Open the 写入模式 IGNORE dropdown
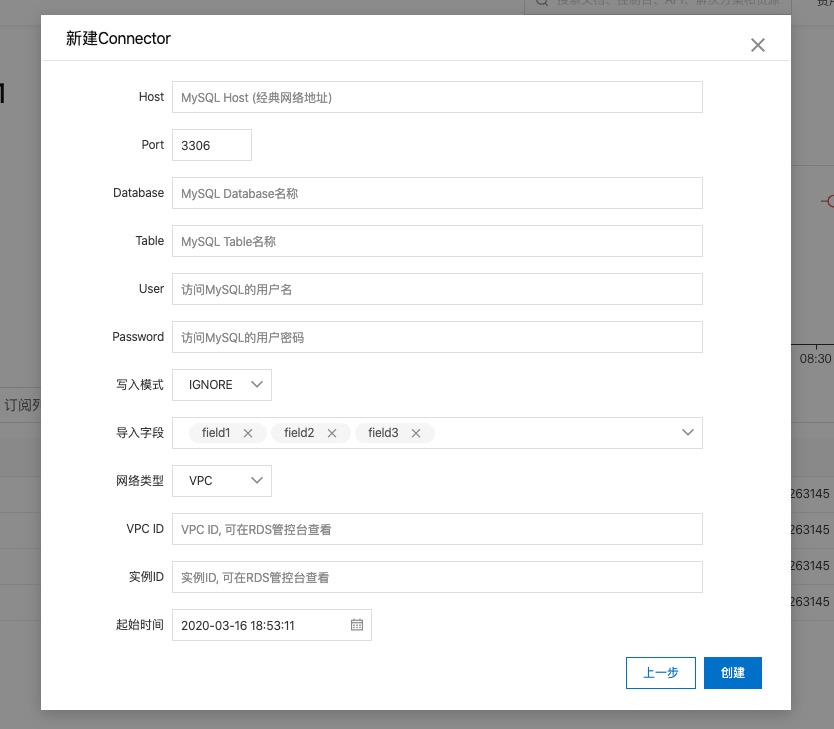The width and height of the screenshot is (834, 729). [222, 385]
